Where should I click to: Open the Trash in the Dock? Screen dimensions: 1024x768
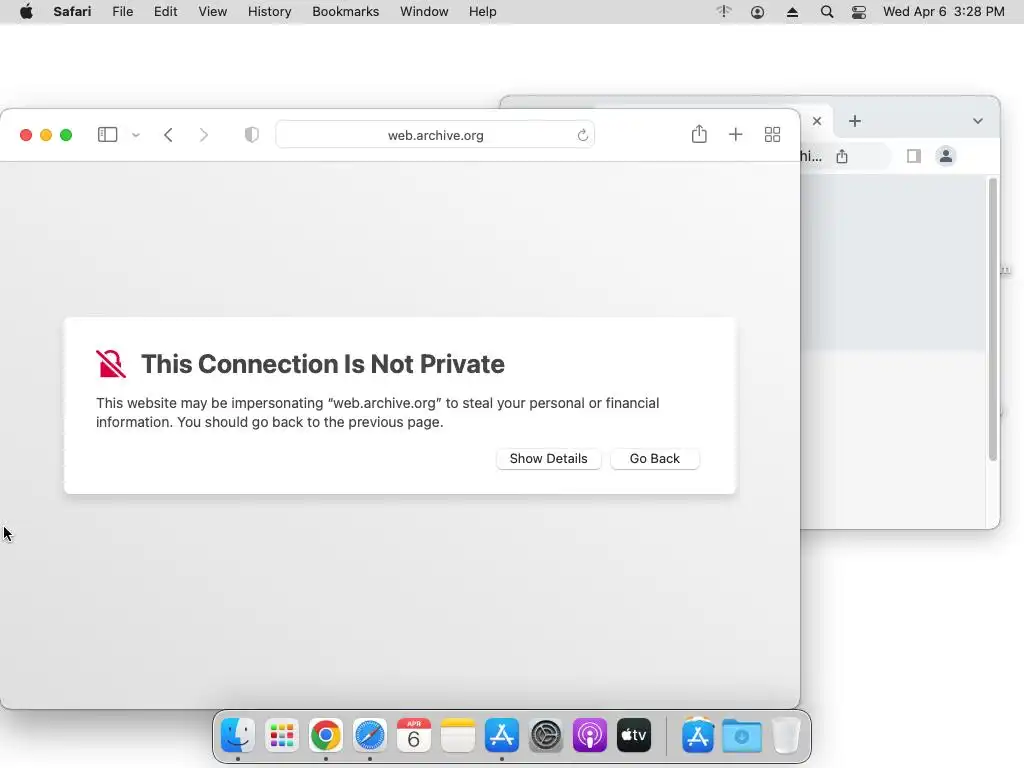click(x=786, y=735)
